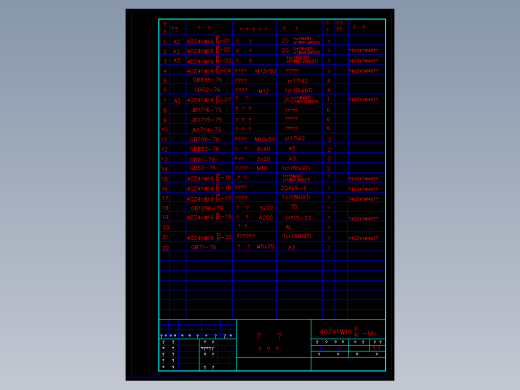Image resolution: width=520 pixels, height=390 pixels.
Task: Click the part number cell ending in -02
Action: (209, 50)
